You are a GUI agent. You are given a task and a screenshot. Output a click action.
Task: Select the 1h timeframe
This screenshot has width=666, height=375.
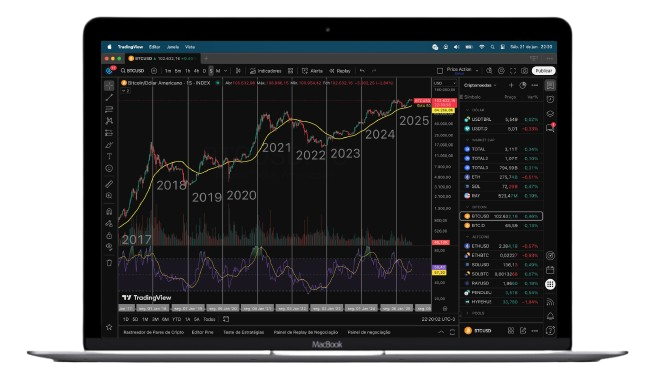[x=187, y=71]
